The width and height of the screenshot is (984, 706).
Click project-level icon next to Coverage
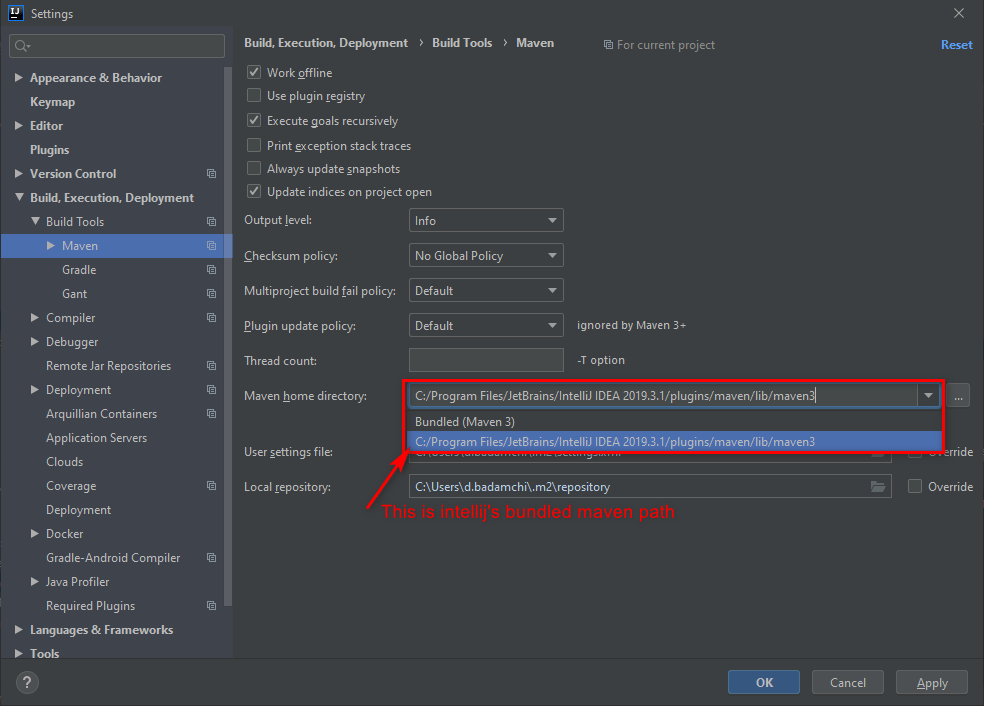(x=211, y=486)
